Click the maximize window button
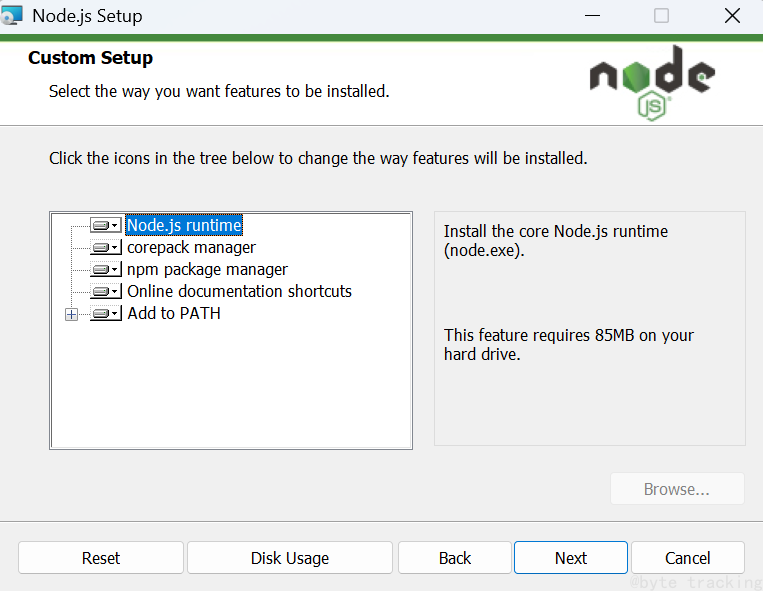 pyautogui.click(x=661, y=16)
